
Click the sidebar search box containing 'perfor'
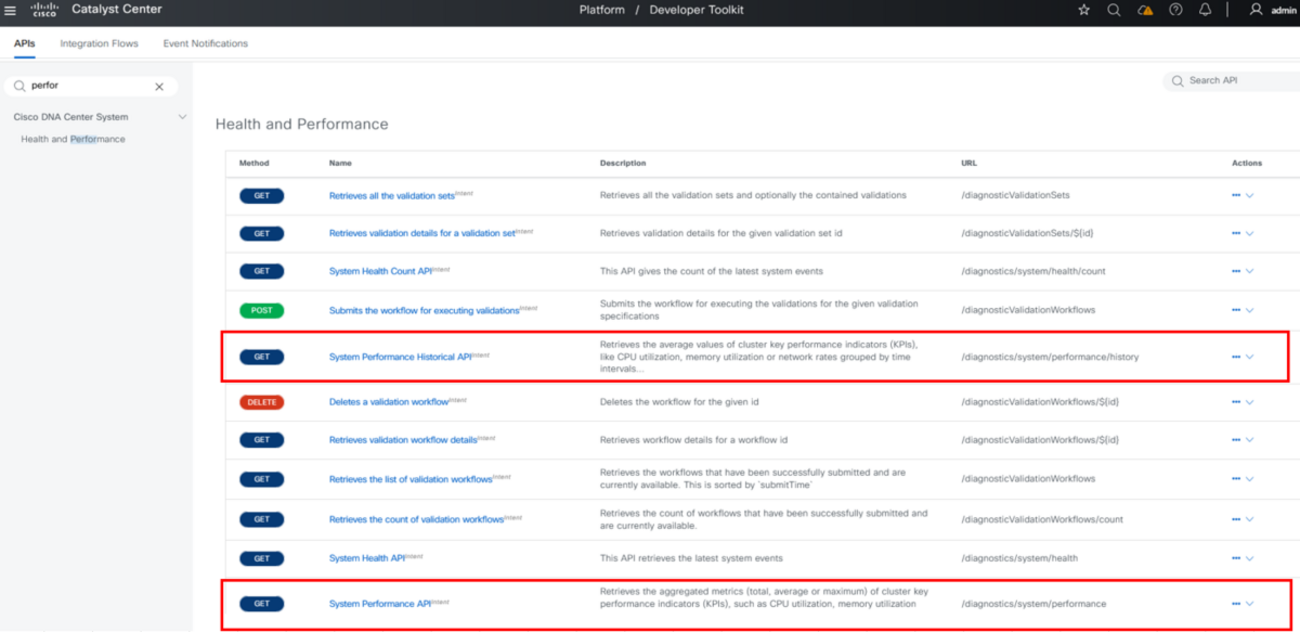point(91,87)
